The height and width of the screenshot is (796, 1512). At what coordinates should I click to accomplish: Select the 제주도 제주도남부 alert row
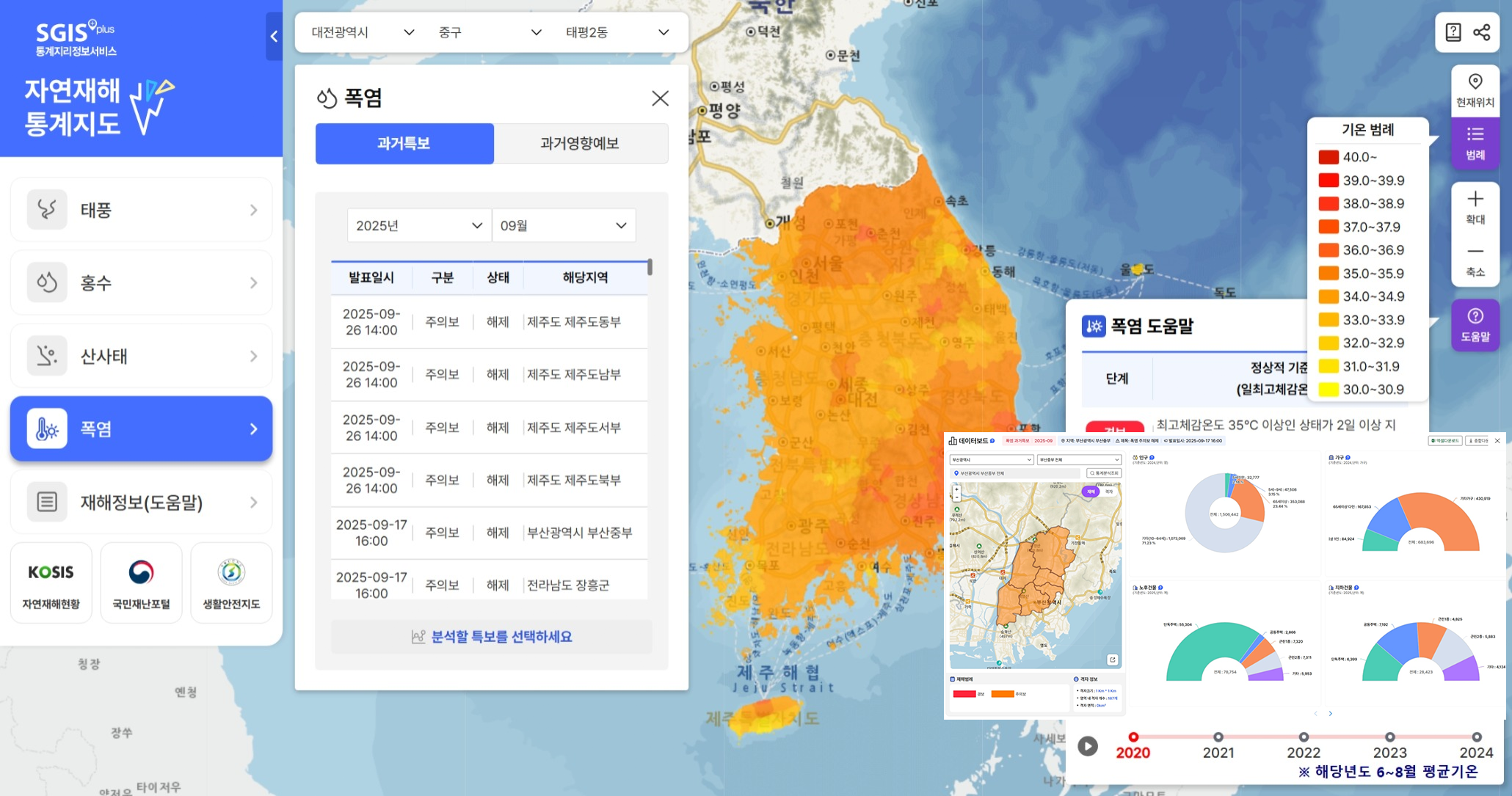click(x=489, y=374)
